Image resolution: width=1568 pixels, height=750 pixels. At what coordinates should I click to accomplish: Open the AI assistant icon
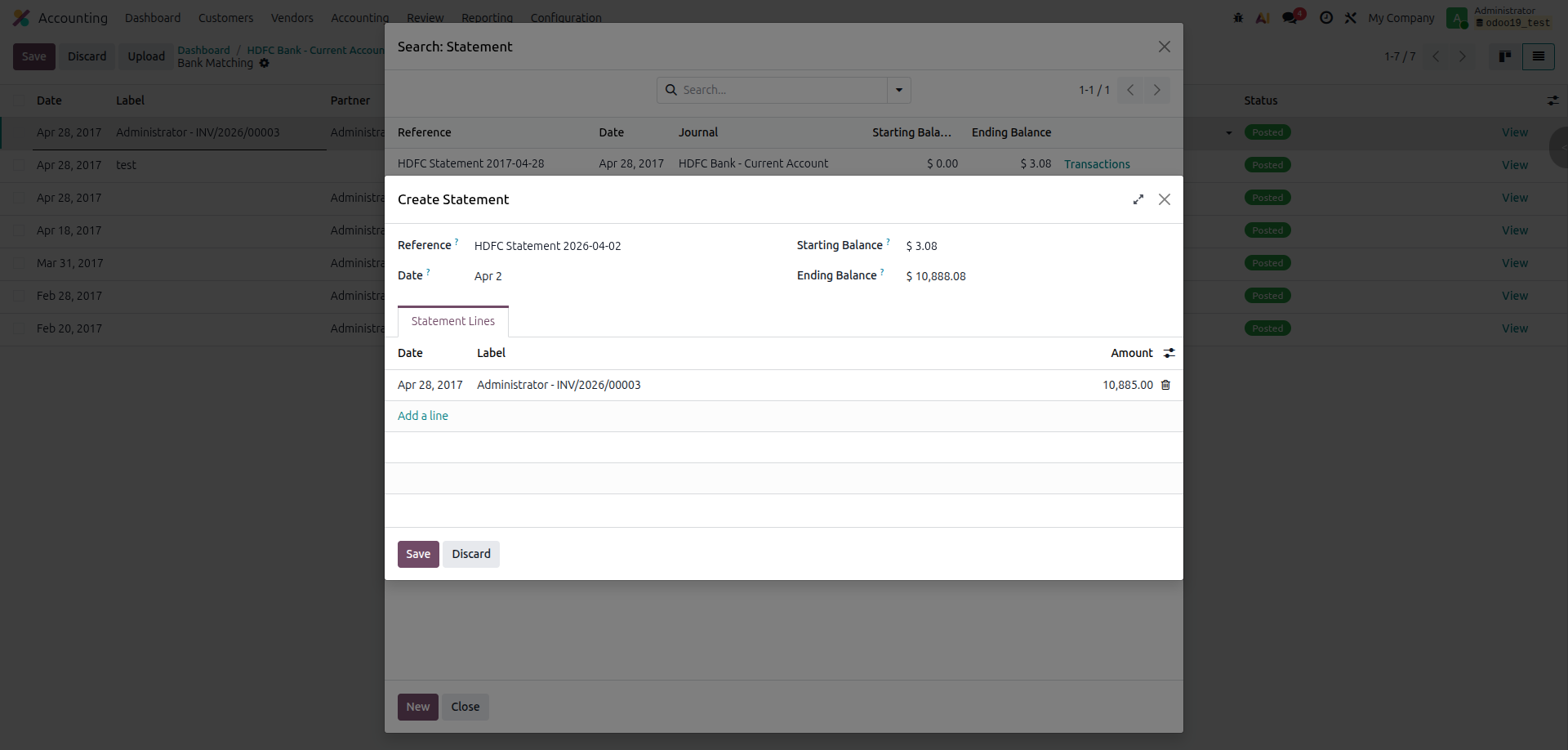coord(1263,18)
